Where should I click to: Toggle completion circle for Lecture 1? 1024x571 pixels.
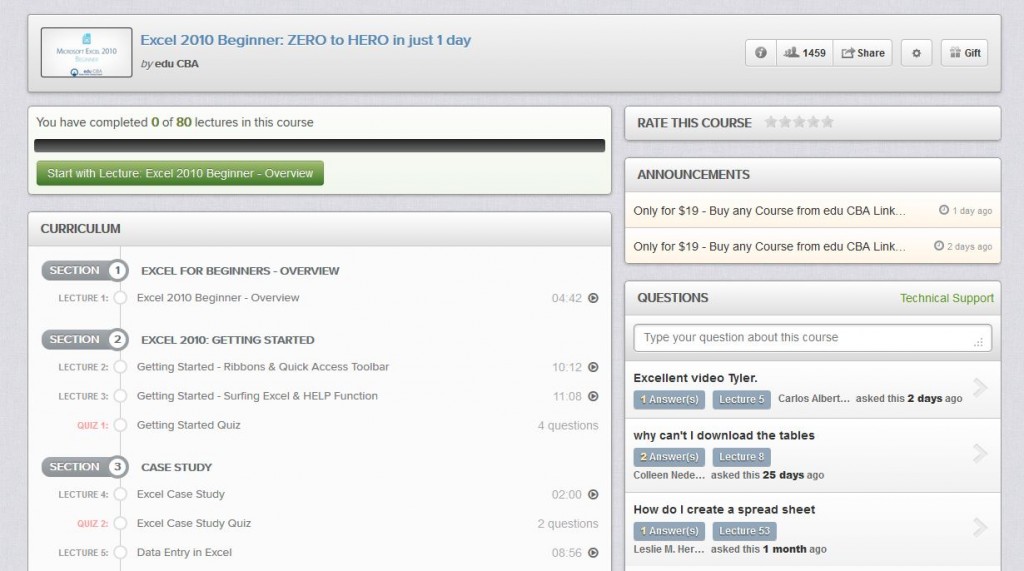[x=120, y=298]
